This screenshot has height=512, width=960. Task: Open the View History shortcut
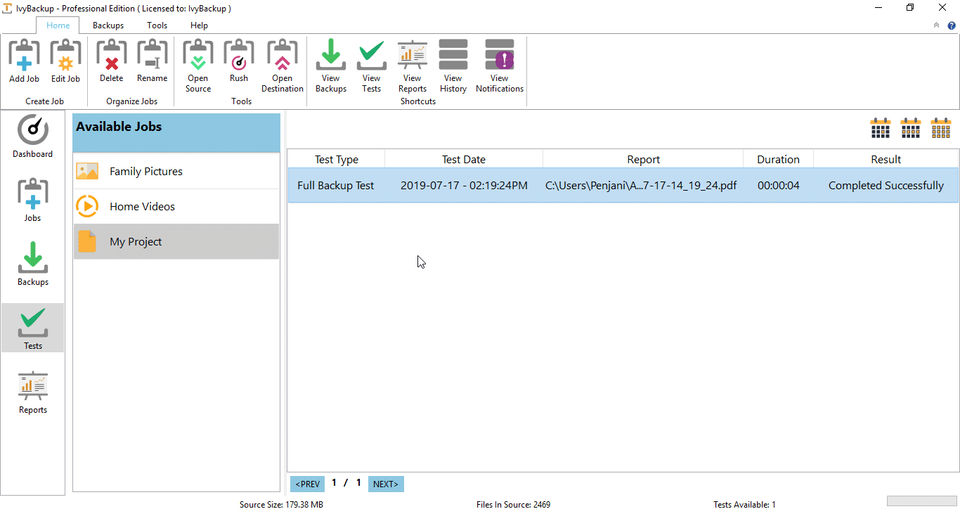tap(453, 66)
